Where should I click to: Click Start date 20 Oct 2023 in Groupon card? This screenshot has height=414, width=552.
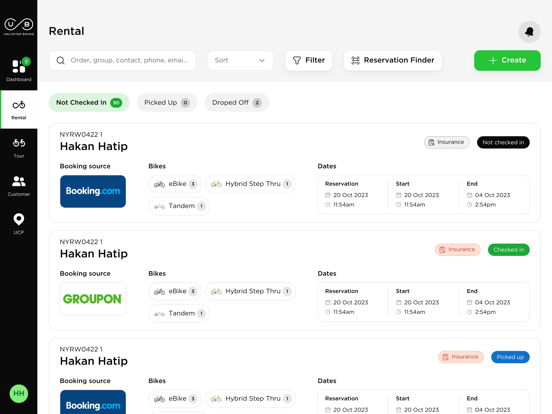[421, 302]
